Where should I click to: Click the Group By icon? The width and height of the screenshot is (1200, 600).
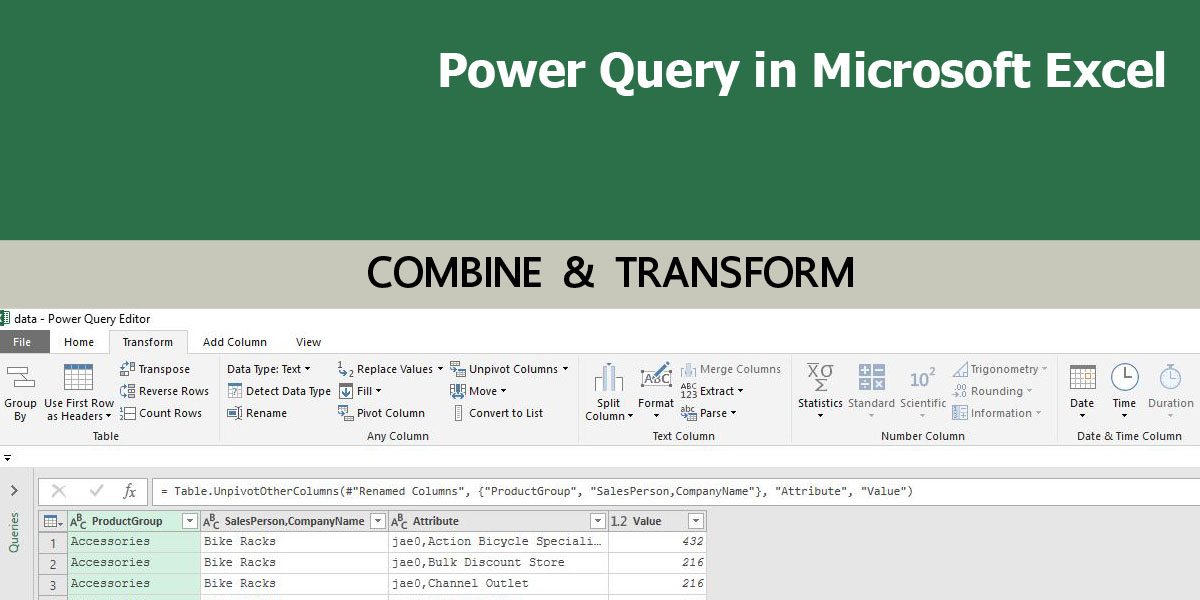20,377
